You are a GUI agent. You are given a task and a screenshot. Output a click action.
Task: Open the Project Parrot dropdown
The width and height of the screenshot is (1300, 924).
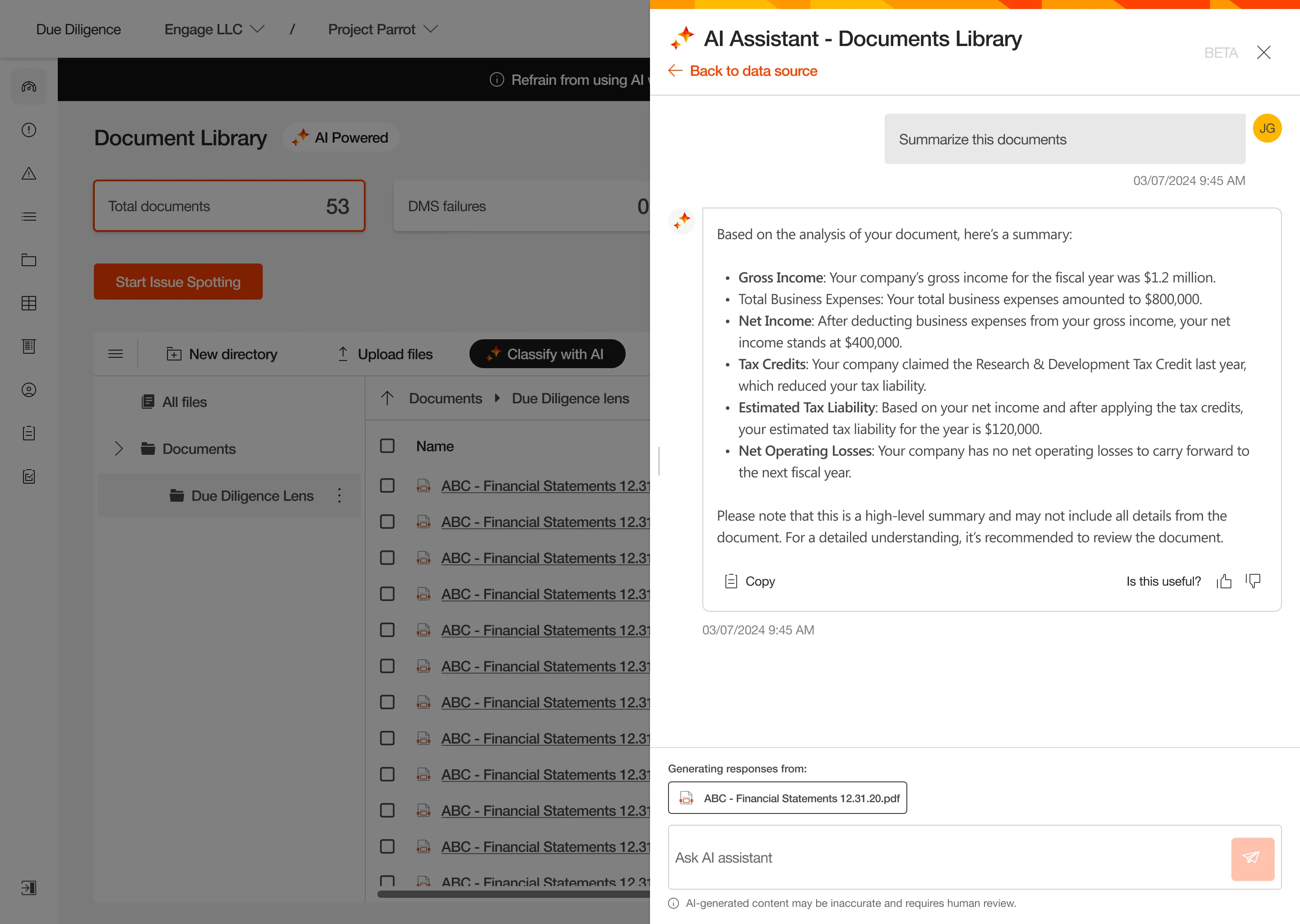pos(382,30)
